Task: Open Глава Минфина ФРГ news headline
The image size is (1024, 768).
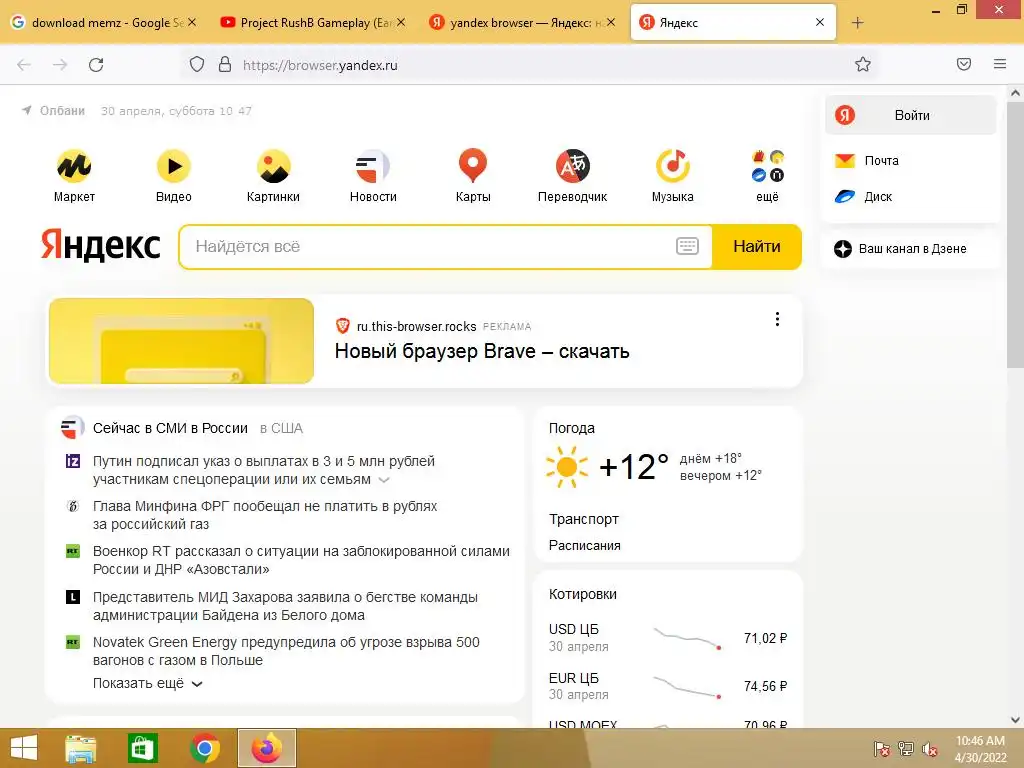Action: tap(265, 515)
